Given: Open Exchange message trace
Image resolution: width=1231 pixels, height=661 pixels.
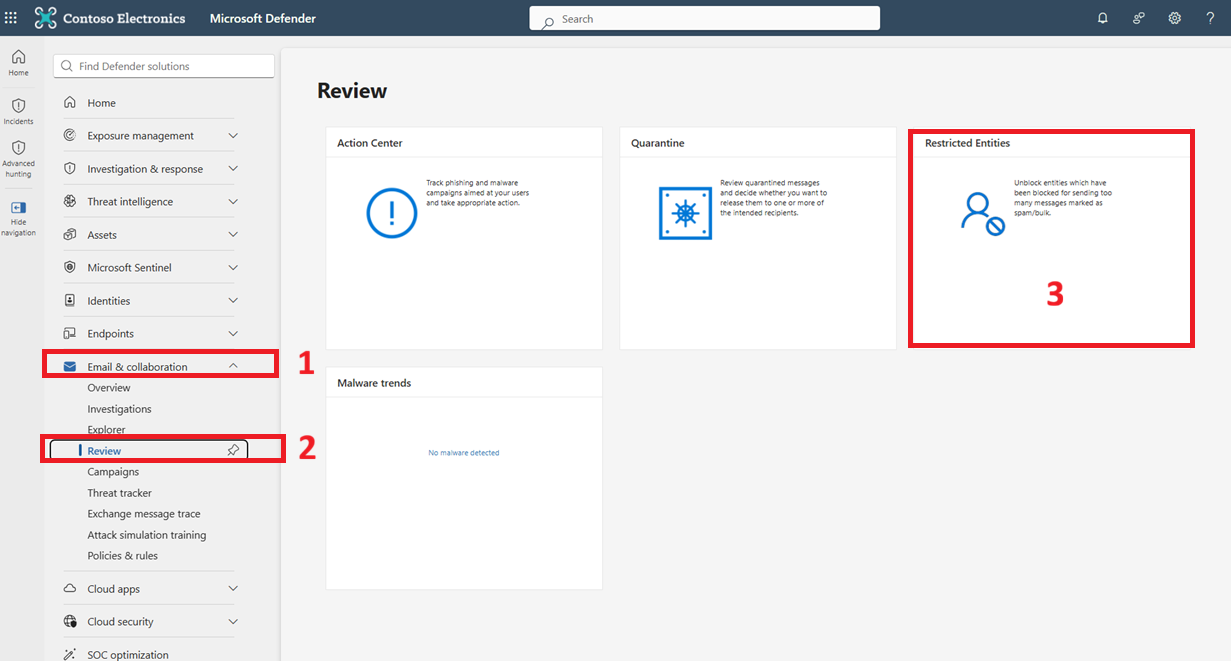Looking at the screenshot, I should [144, 514].
